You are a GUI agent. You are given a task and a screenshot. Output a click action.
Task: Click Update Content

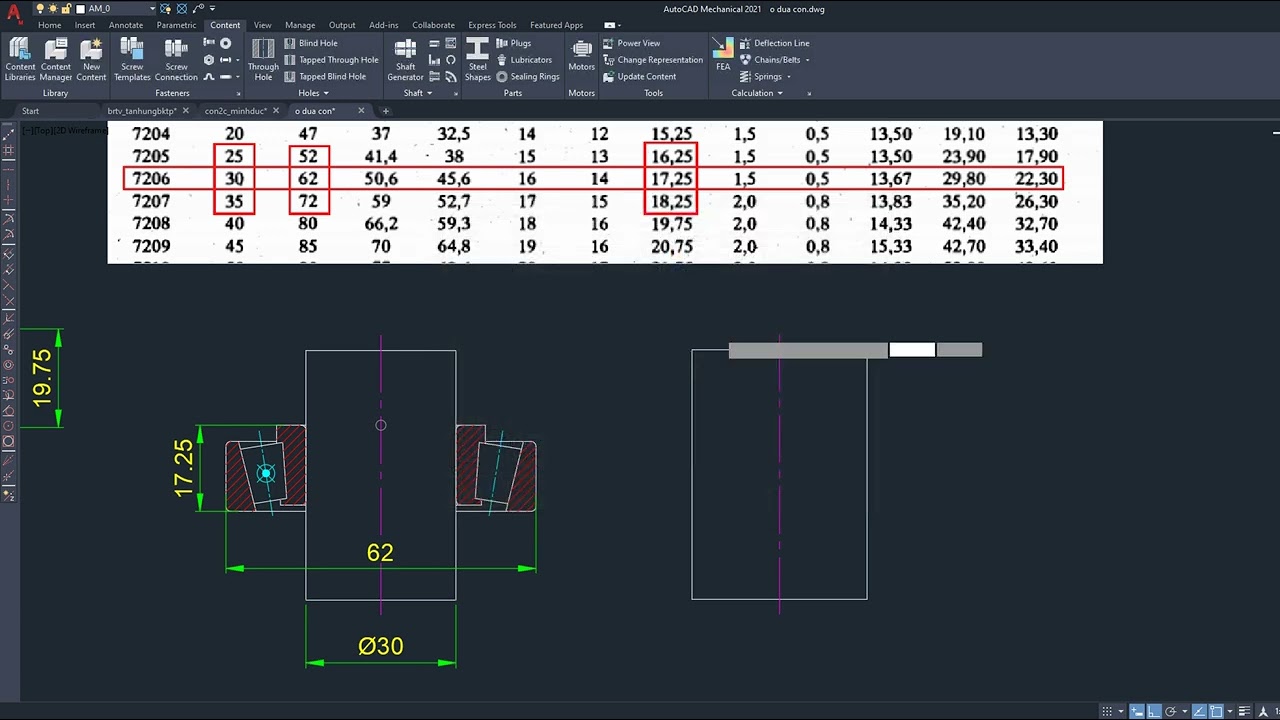click(640, 76)
